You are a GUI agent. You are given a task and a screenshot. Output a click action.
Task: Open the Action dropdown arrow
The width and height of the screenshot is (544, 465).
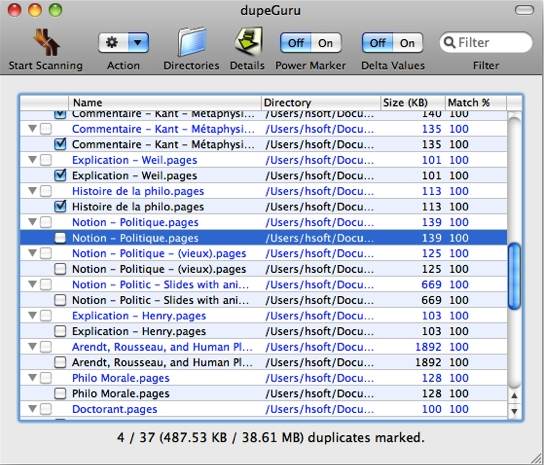pos(138,43)
